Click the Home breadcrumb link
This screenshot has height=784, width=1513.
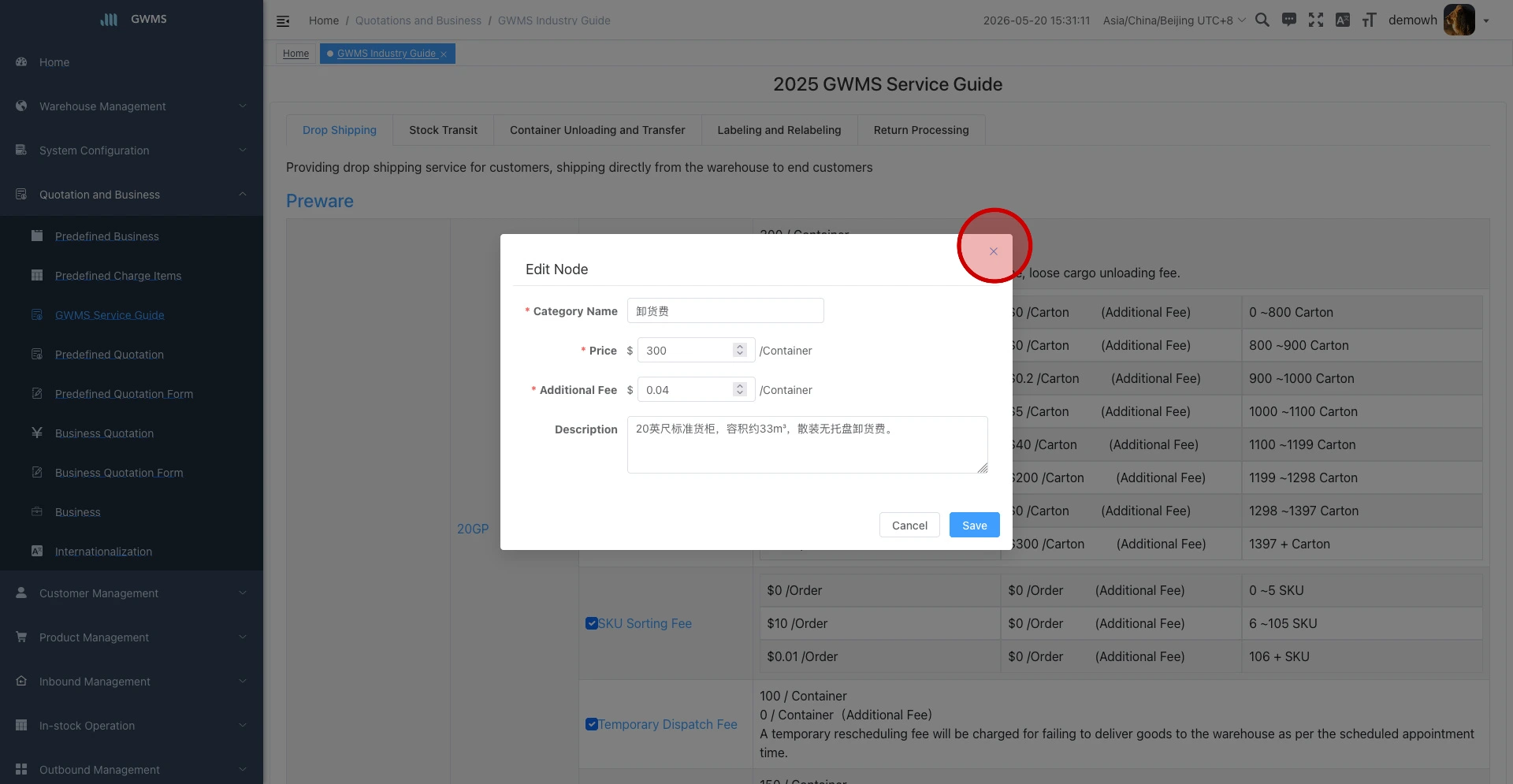click(323, 20)
